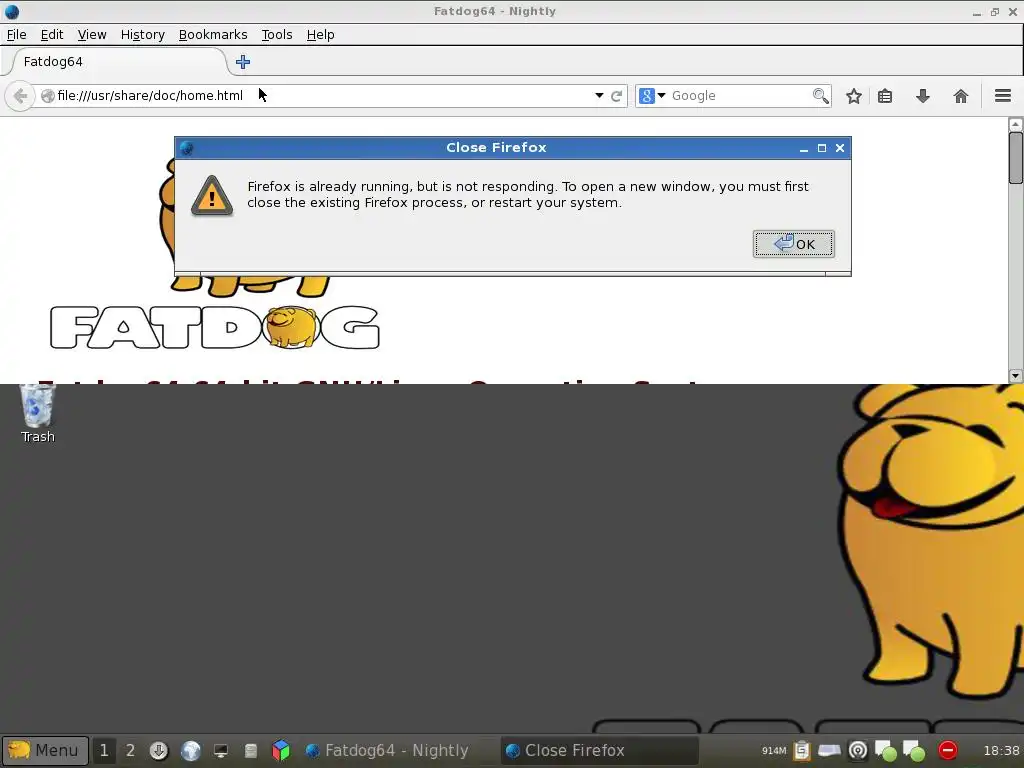Open the Menu start button
1024x768 pixels.
(x=45, y=750)
